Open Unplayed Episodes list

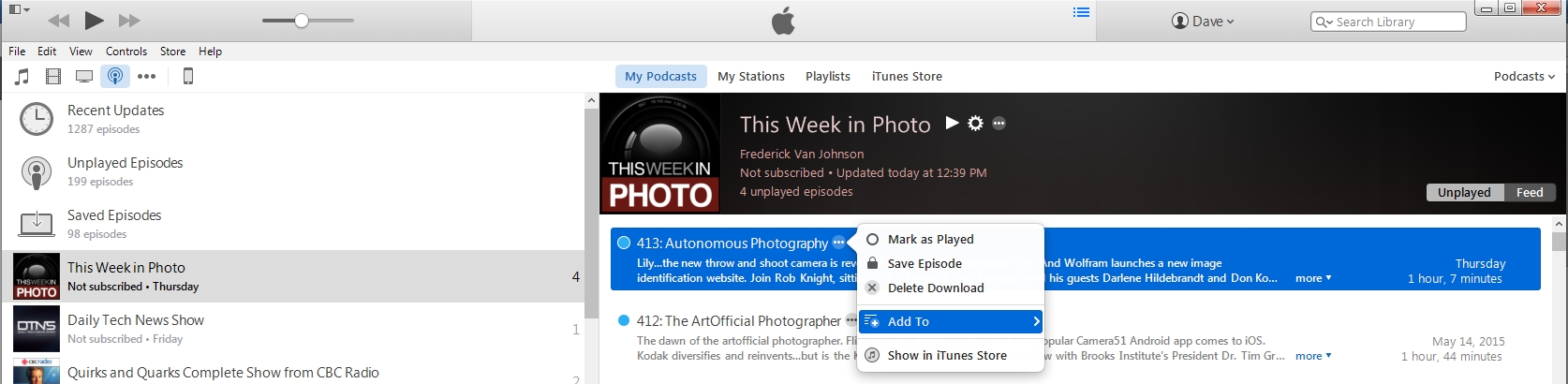[x=293, y=171]
